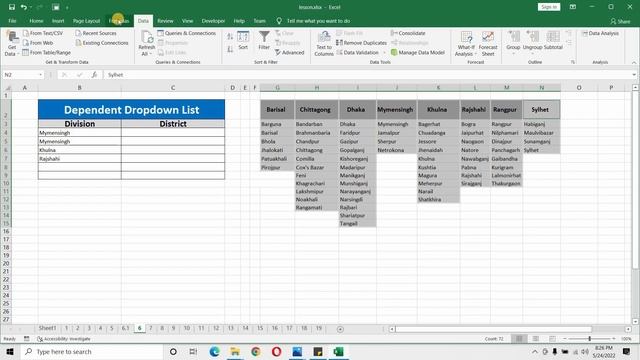This screenshot has width=640, height=360.
Task: Select sheet tab 19
Action: click(319, 328)
